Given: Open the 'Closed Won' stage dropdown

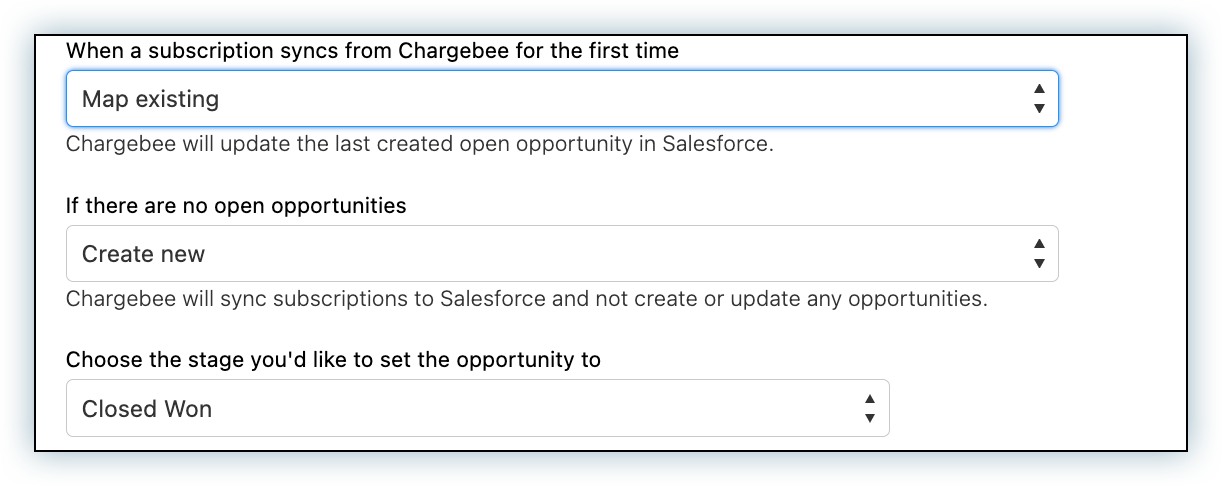Looking at the screenshot, I should coord(477,408).
